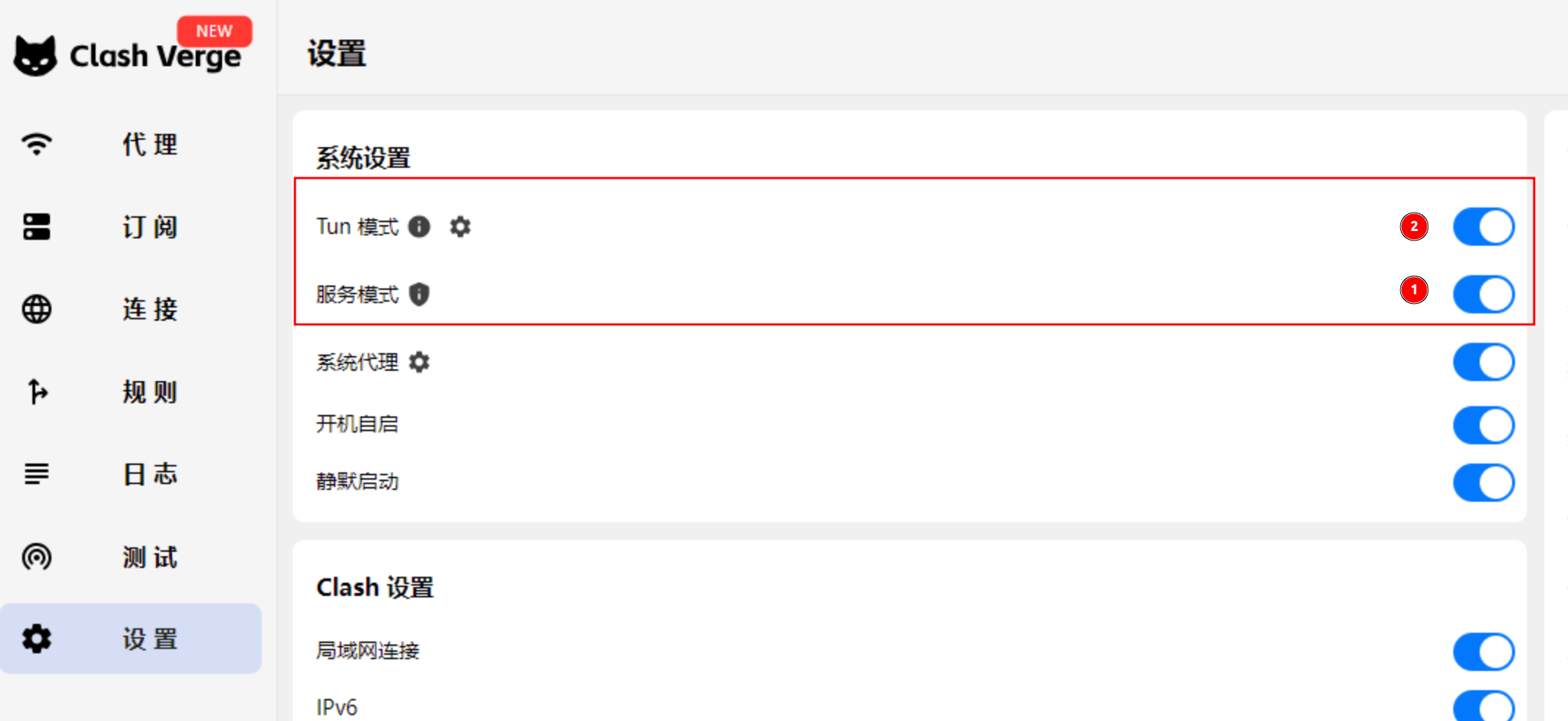The width and height of the screenshot is (1568, 721).
Task: Toggle 静默启动 switch off
Action: (1483, 483)
